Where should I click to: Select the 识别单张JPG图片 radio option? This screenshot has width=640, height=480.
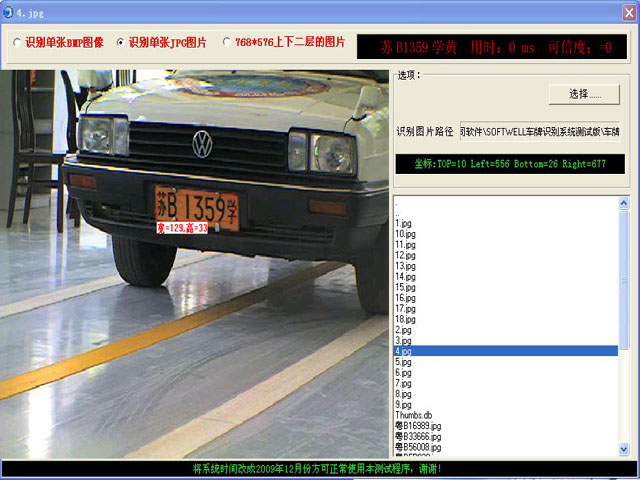pyautogui.click(x=121, y=43)
